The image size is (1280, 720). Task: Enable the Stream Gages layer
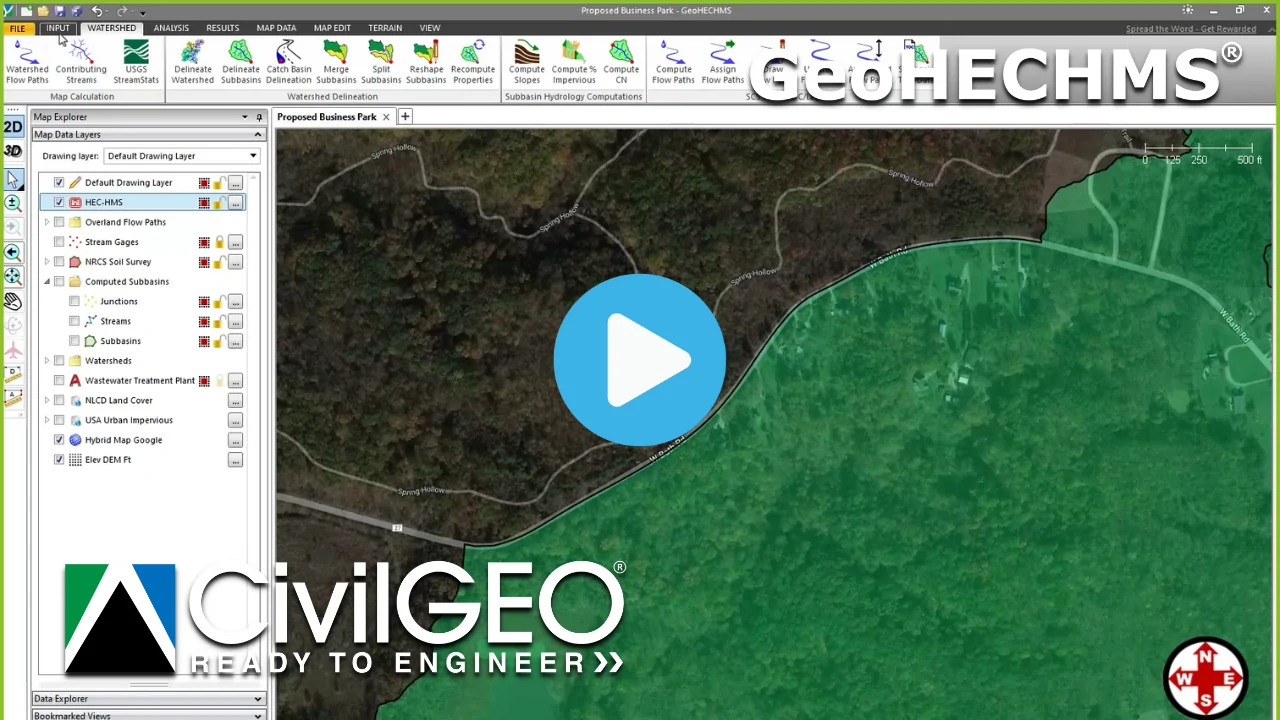pyautogui.click(x=59, y=241)
